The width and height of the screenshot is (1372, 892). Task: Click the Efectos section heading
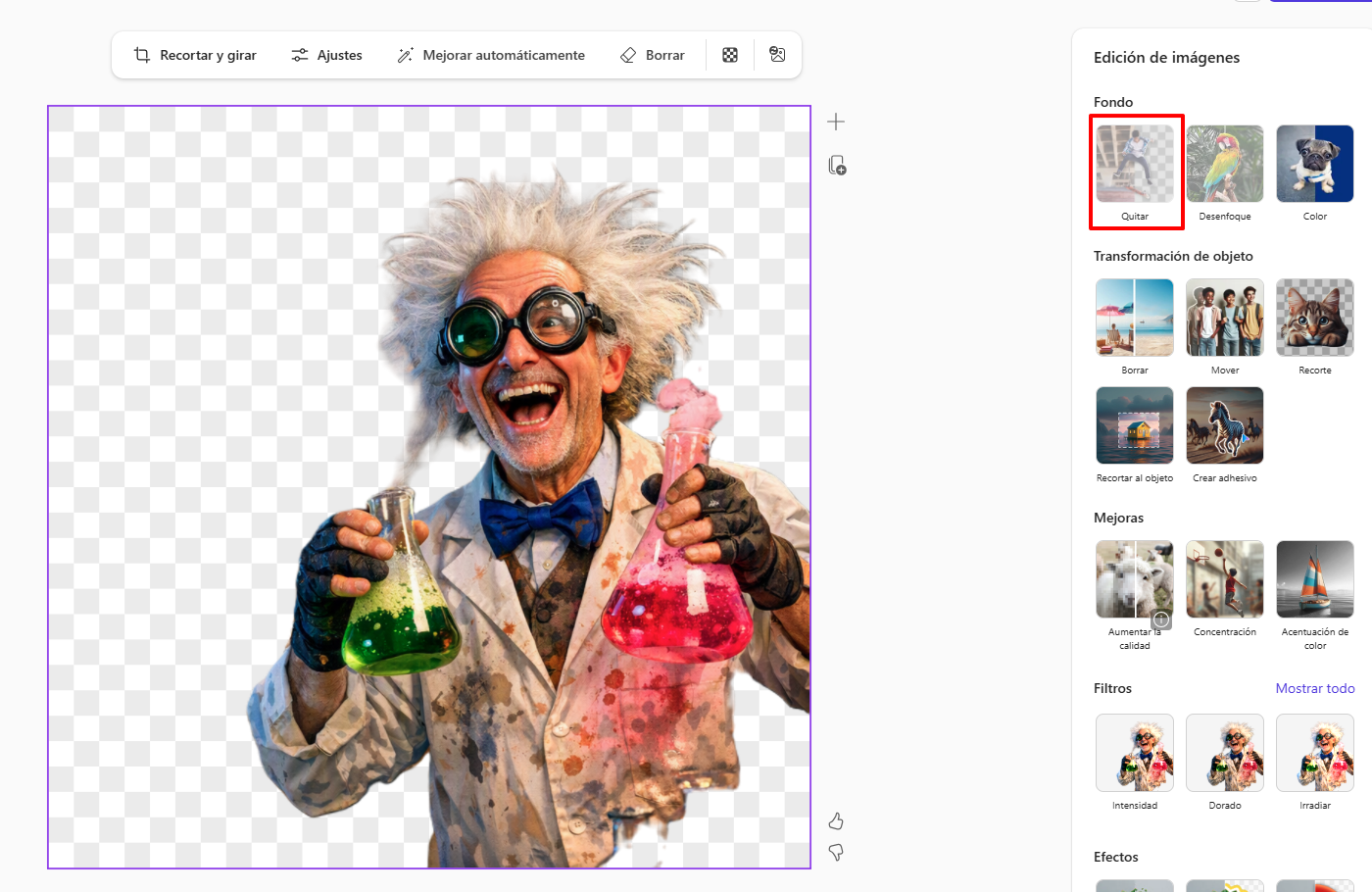tap(1116, 857)
